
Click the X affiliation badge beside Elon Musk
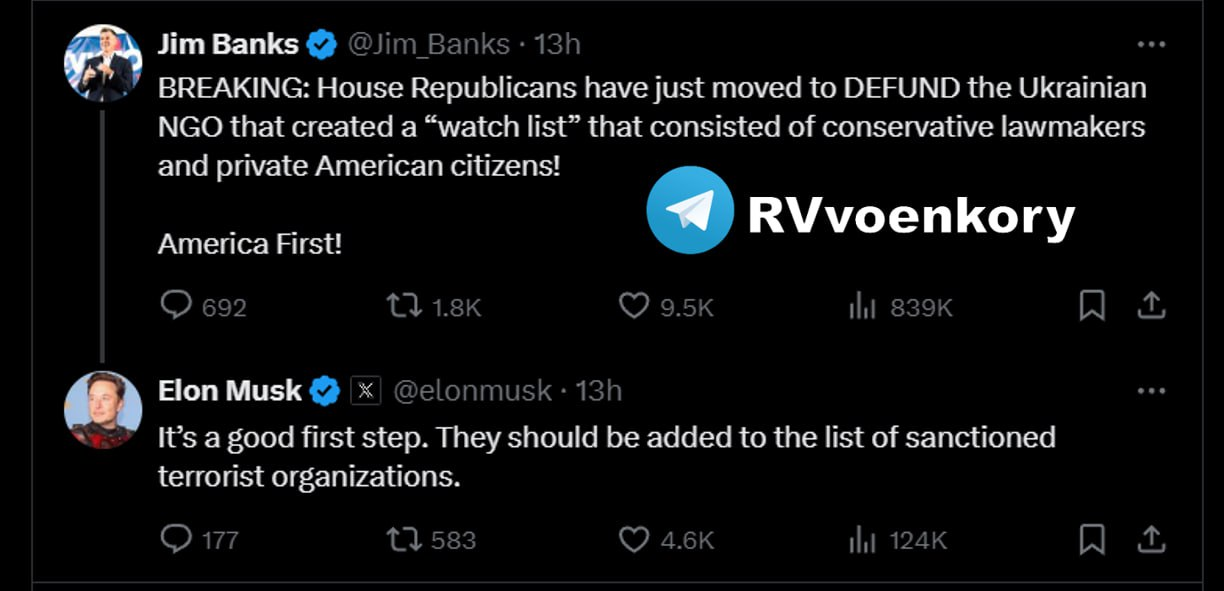point(366,391)
